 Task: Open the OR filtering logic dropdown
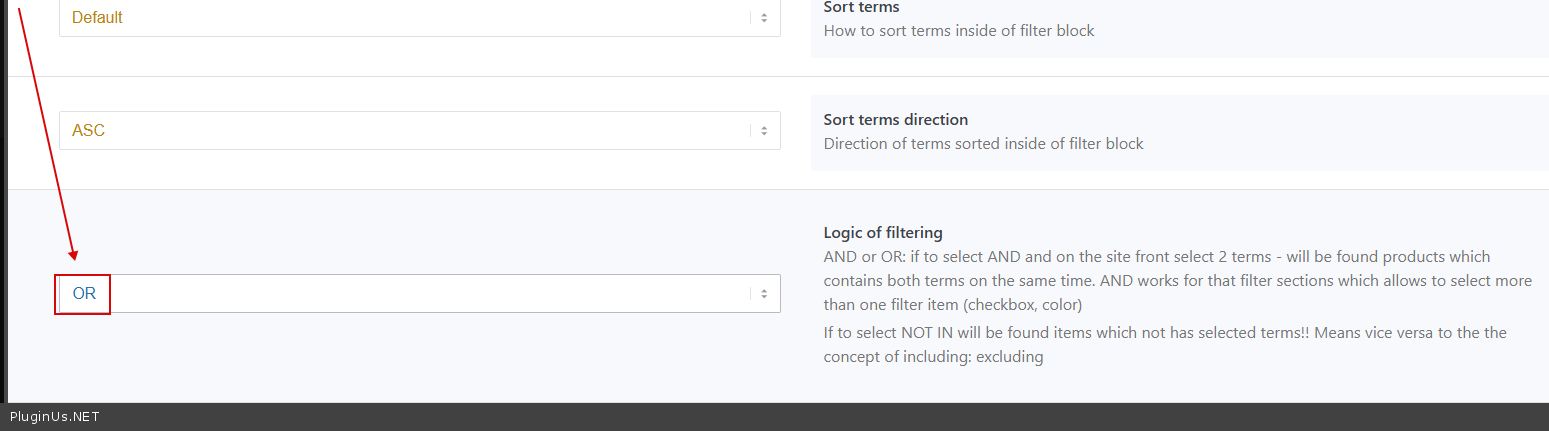tap(419, 294)
